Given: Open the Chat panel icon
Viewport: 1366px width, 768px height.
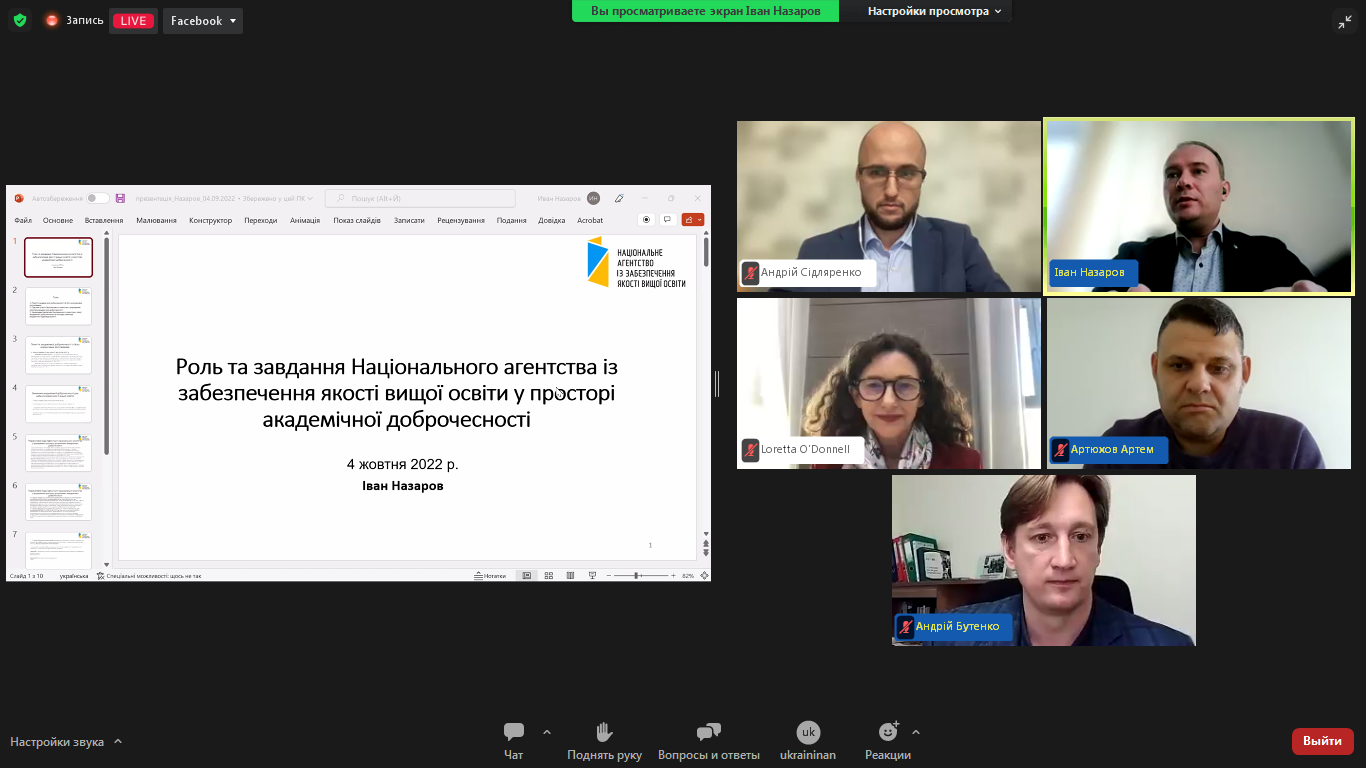Looking at the screenshot, I should pyautogui.click(x=514, y=732).
